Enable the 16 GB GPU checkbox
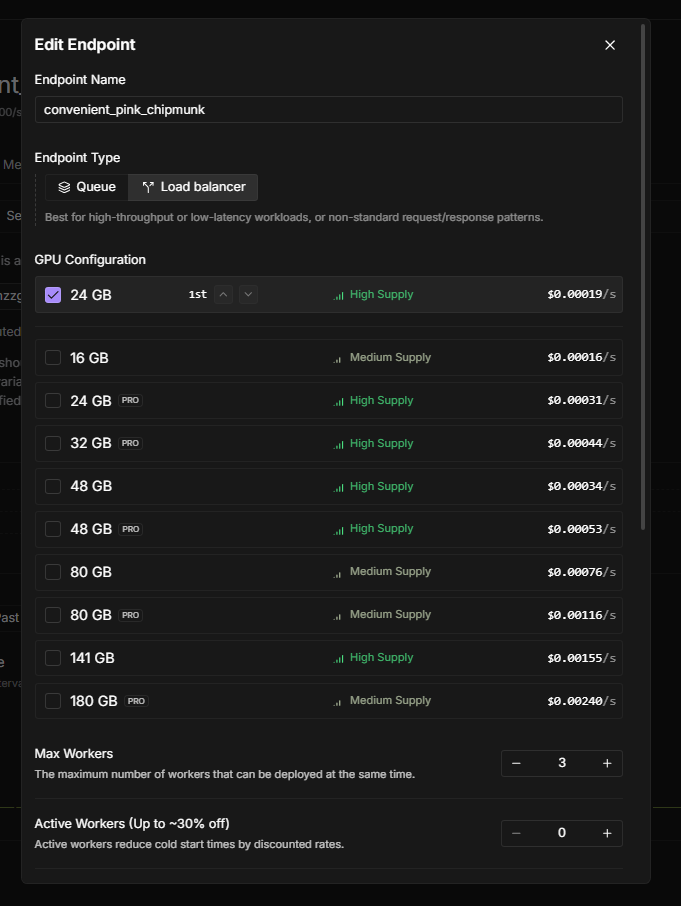Image resolution: width=681 pixels, height=906 pixels. 53,358
